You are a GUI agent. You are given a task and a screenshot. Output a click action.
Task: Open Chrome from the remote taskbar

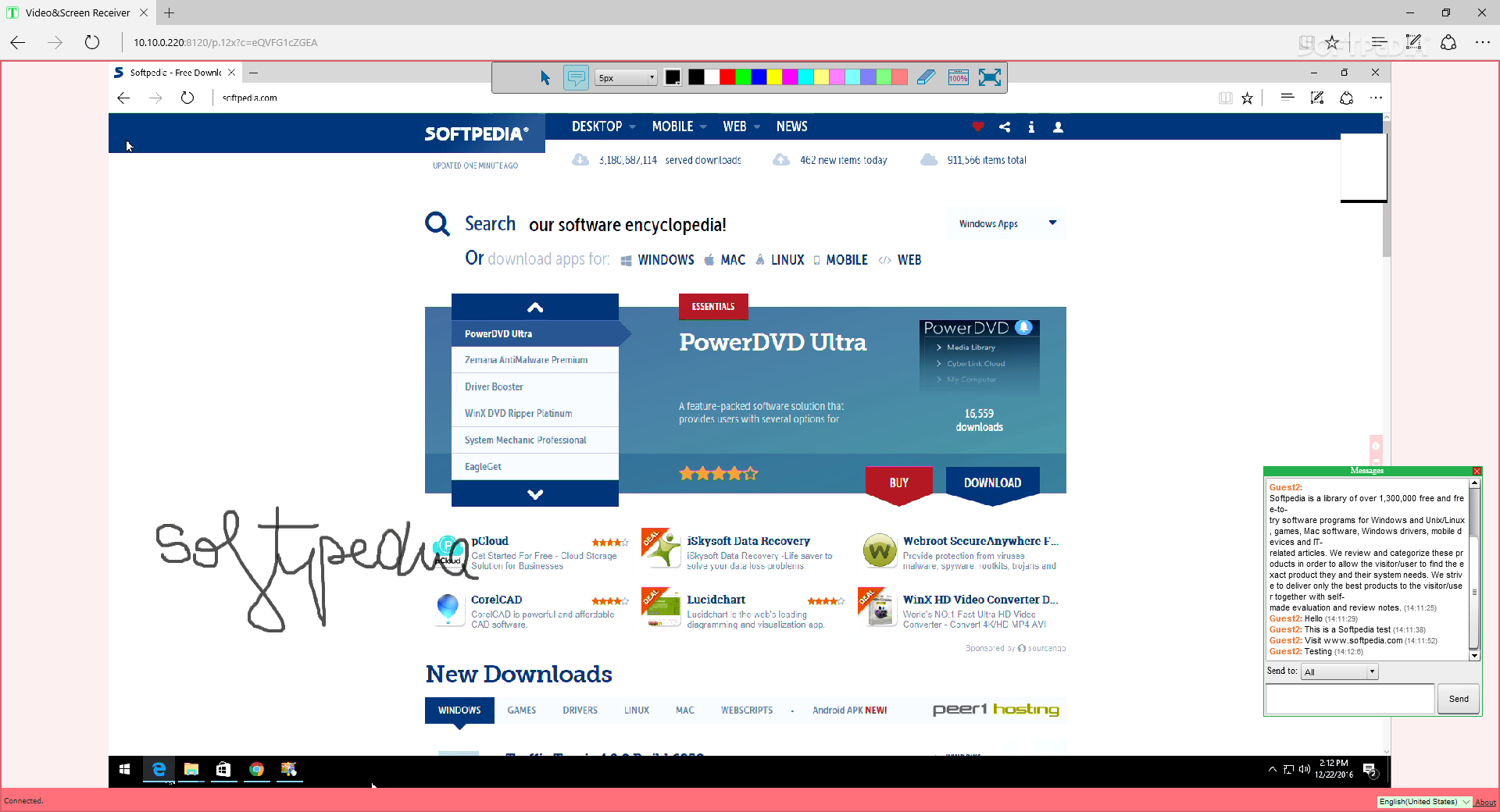[256, 769]
